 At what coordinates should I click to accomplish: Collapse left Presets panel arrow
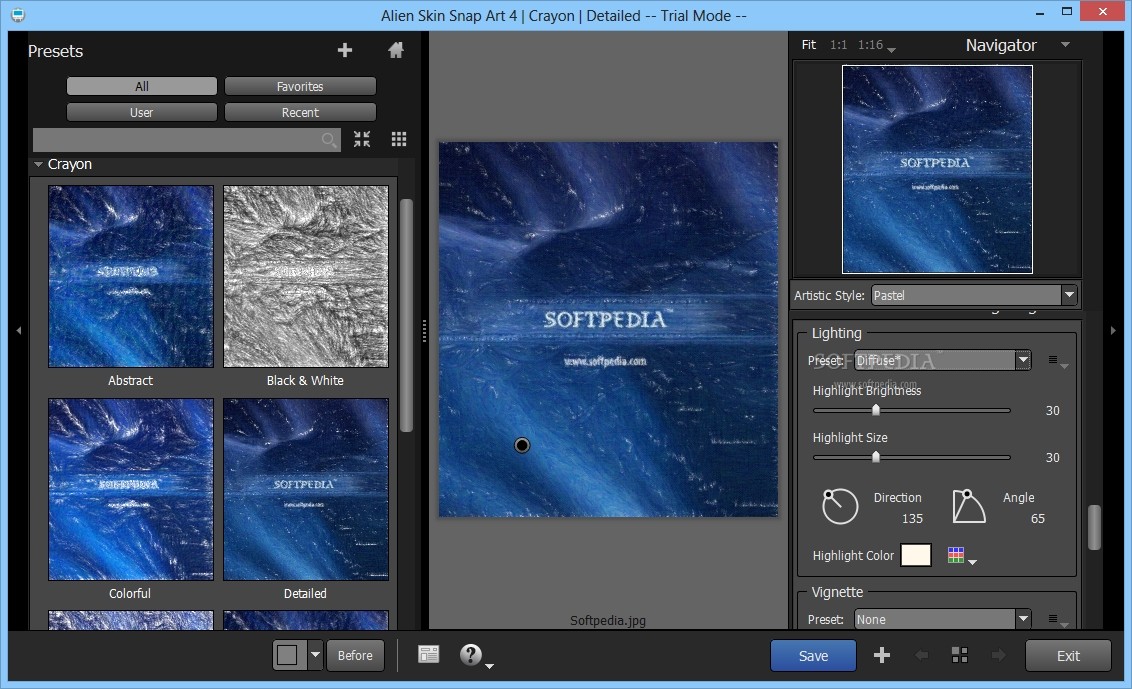19,330
